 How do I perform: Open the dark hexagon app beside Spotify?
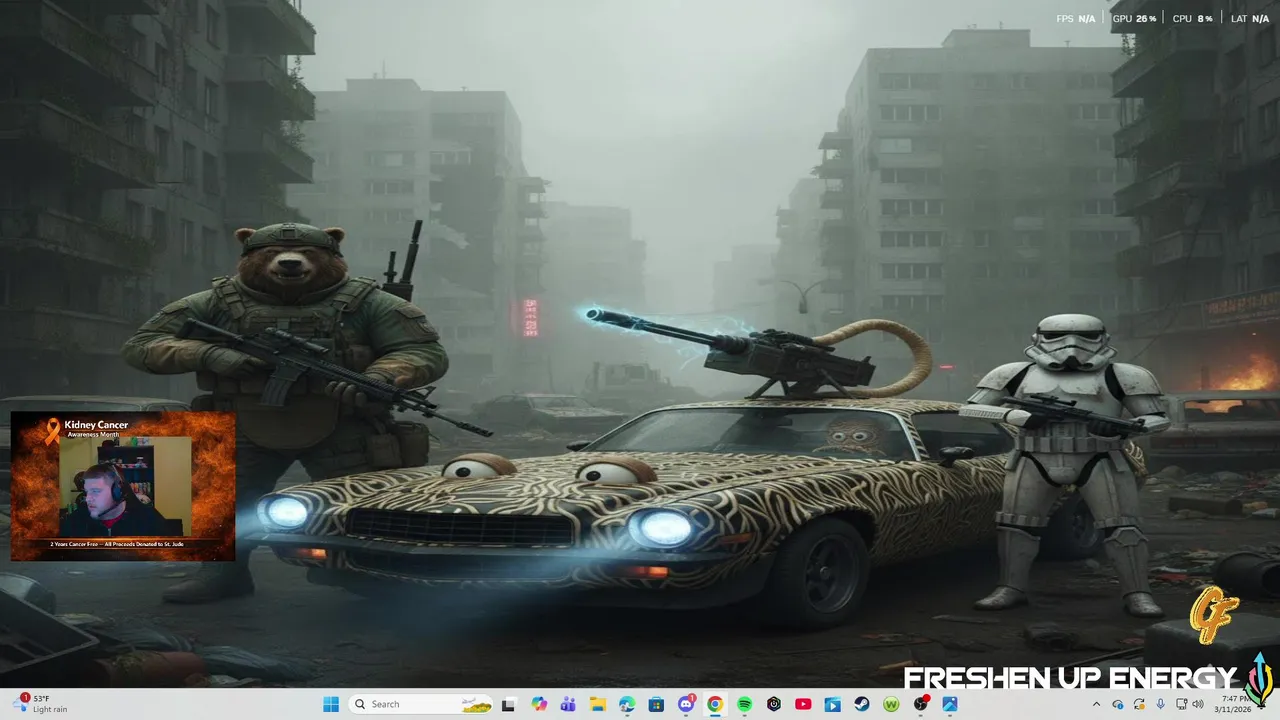pos(774,704)
